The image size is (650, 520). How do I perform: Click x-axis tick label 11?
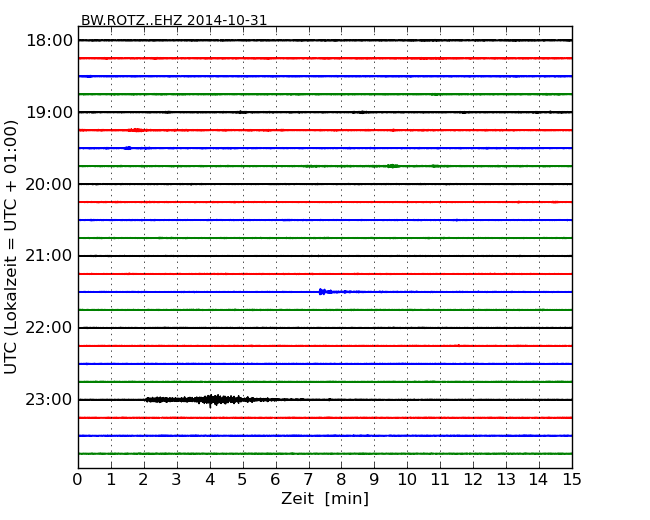pyautogui.click(x=440, y=480)
